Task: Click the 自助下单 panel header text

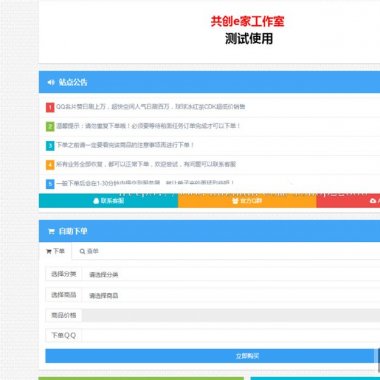Action: pos(73,231)
